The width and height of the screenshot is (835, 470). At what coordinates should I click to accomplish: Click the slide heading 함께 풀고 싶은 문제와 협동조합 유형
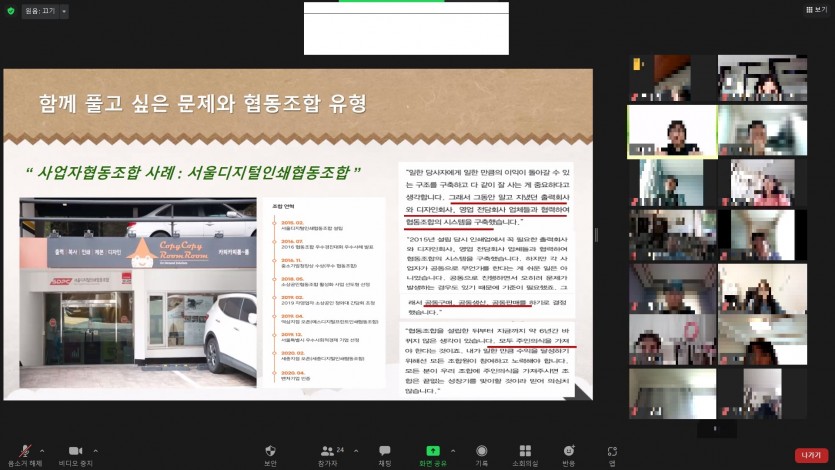203,103
